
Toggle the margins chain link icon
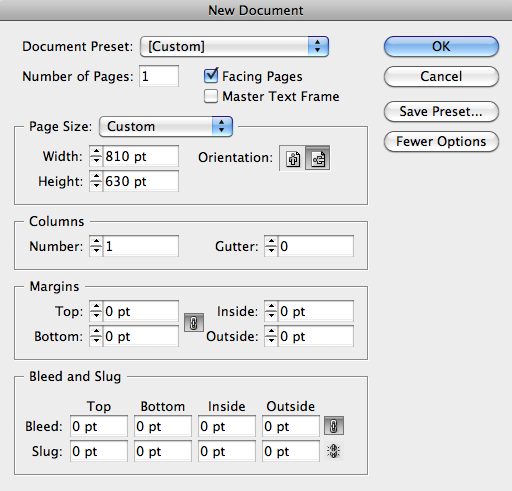point(194,323)
